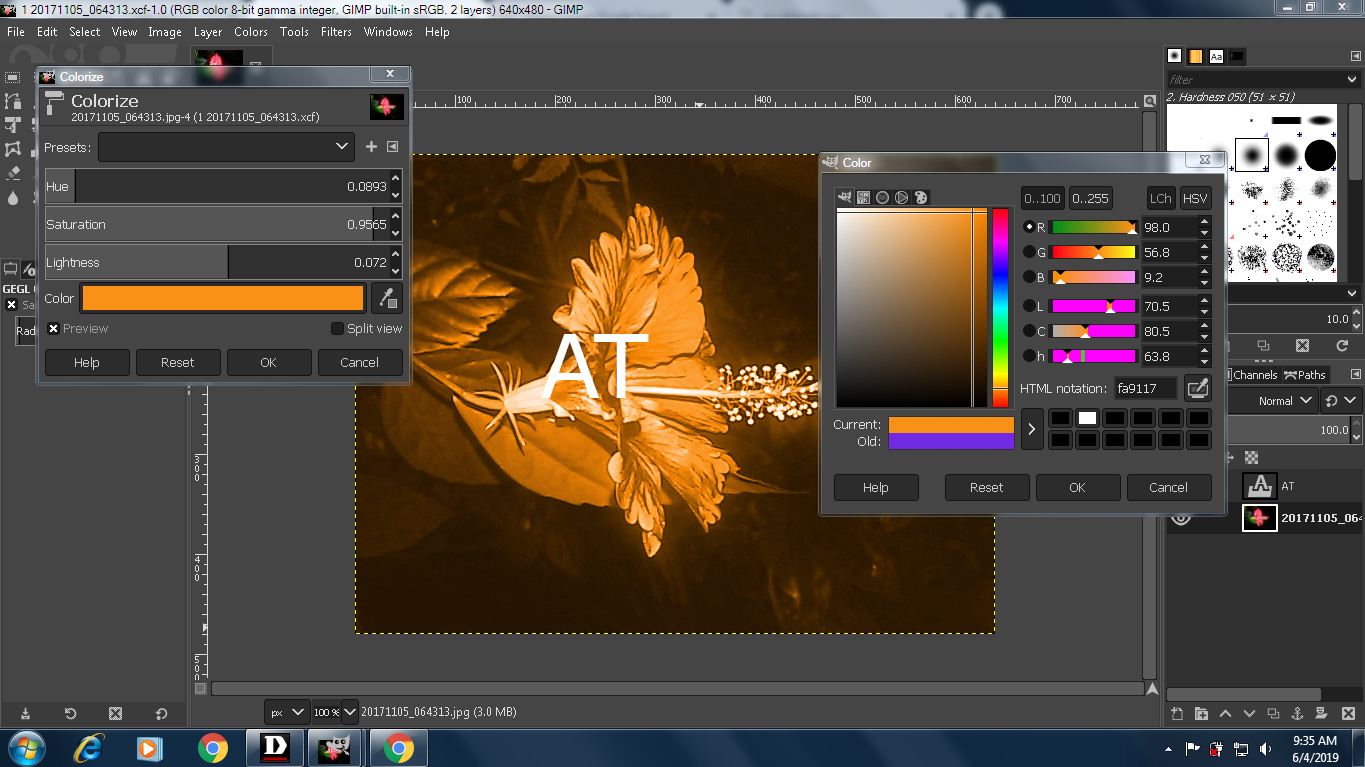Open the px unit dropdown in the status bar
The height and width of the screenshot is (767, 1365).
coord(286,712)
